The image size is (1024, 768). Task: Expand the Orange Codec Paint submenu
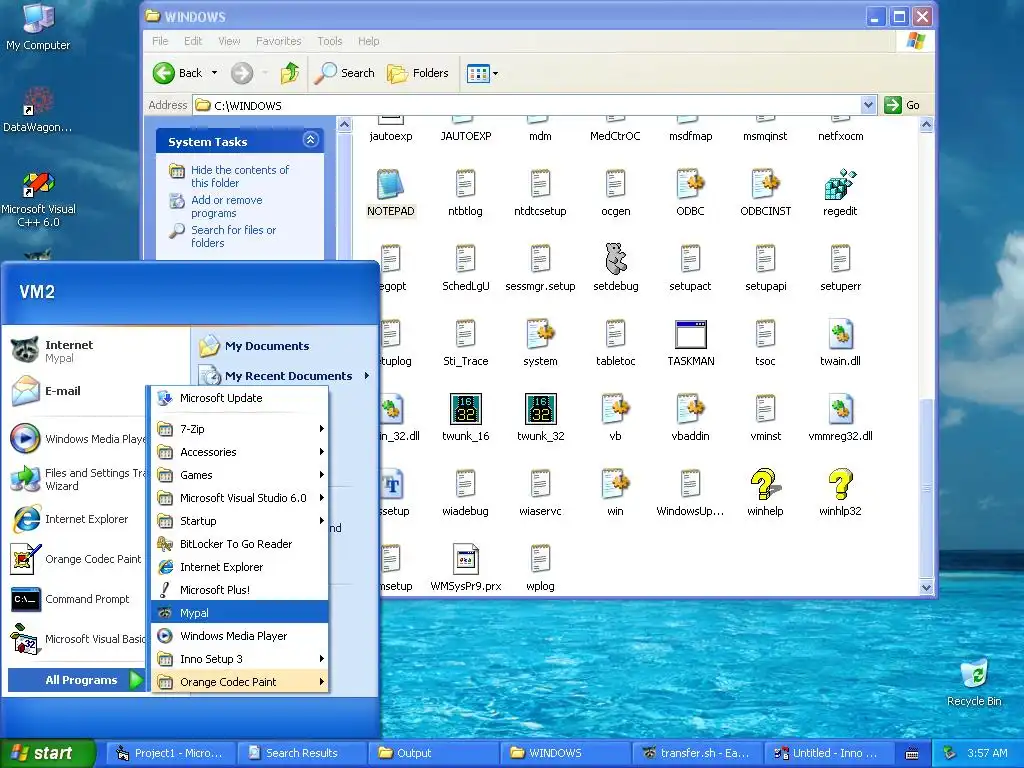pos(240,682)
